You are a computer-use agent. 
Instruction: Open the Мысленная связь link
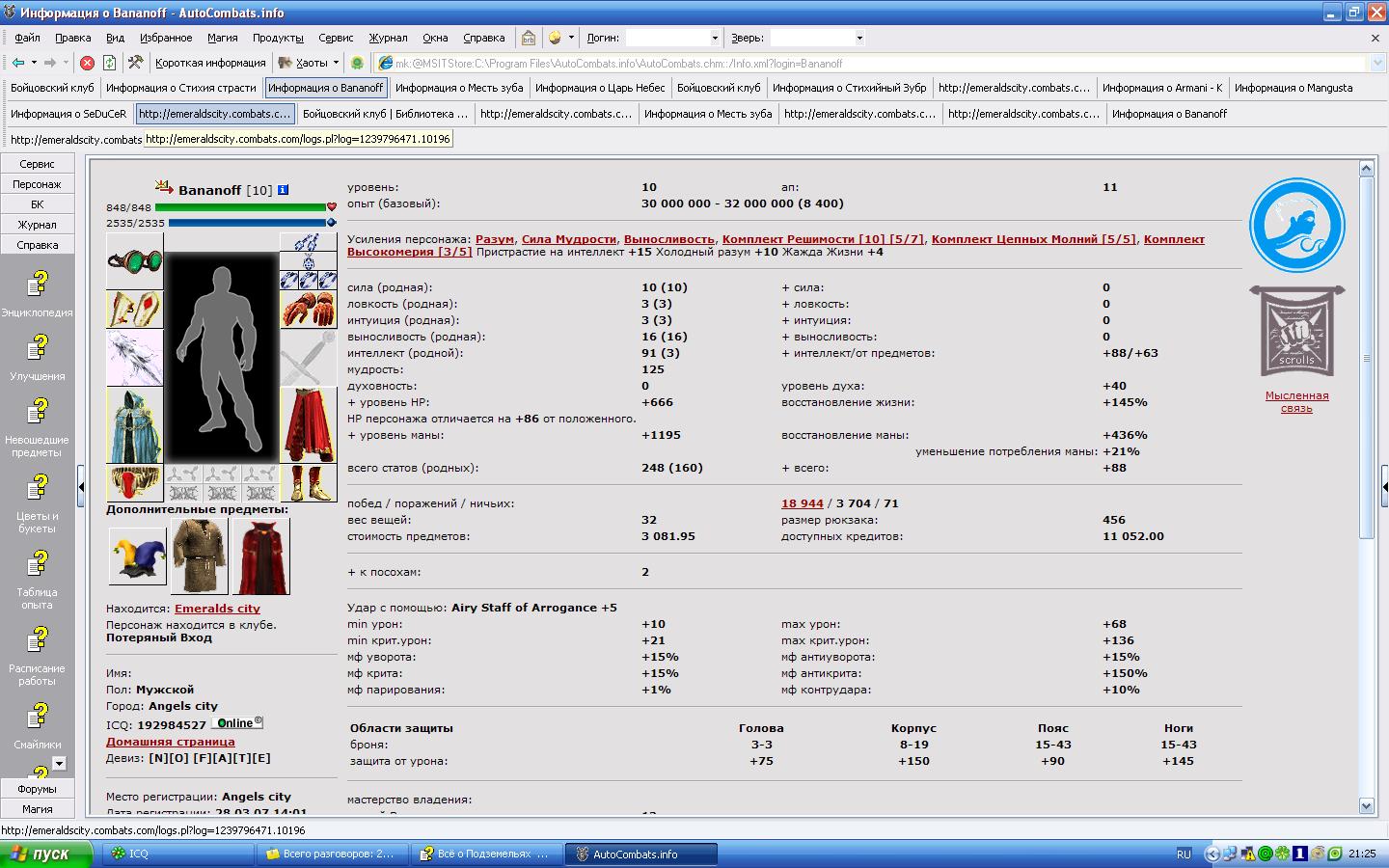point(1296,402)
